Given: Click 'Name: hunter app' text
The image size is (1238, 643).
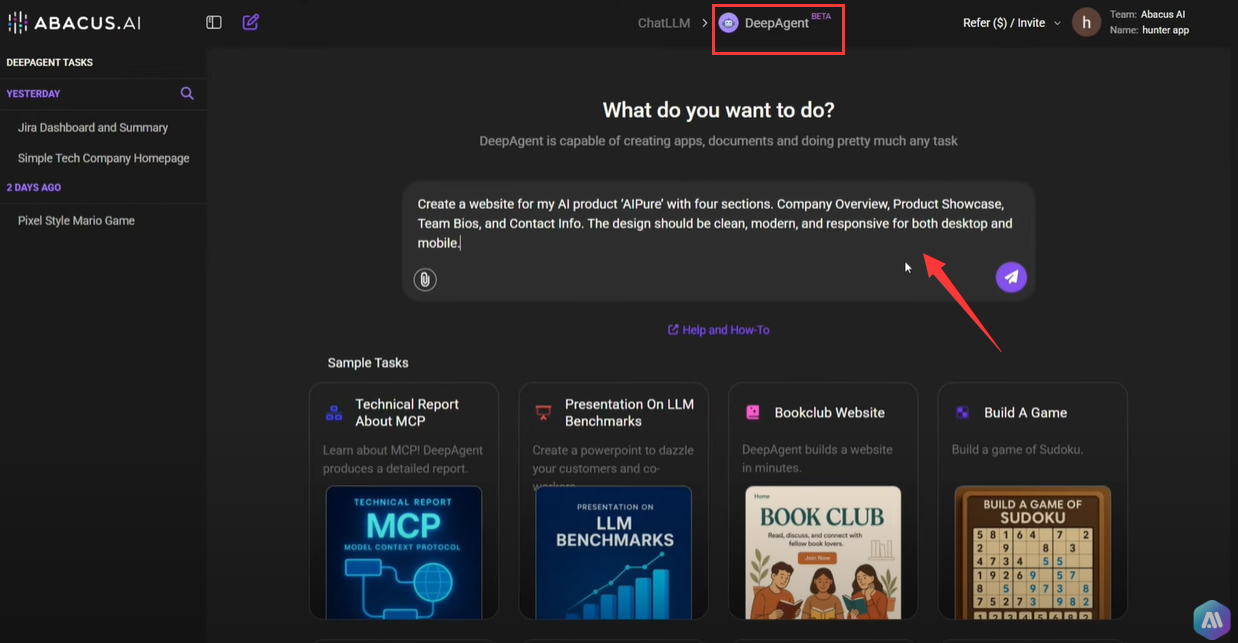Looking at the screenshot, I should tap(1149, 30).
